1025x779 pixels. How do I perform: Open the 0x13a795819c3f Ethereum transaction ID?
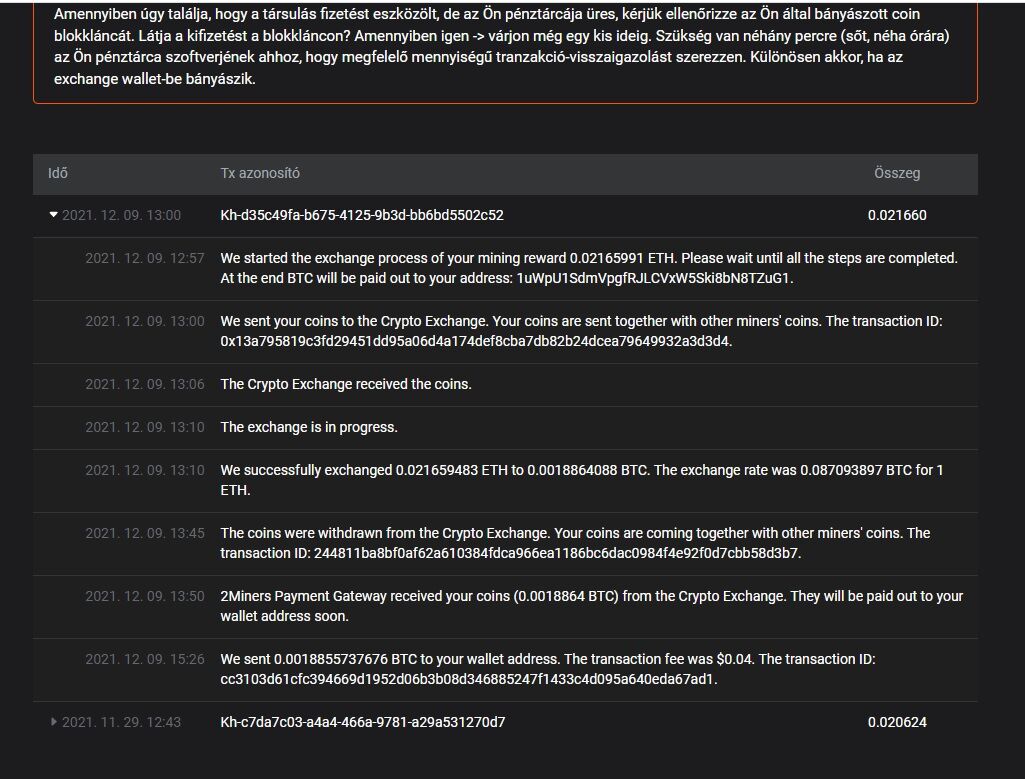coord(475,341)
